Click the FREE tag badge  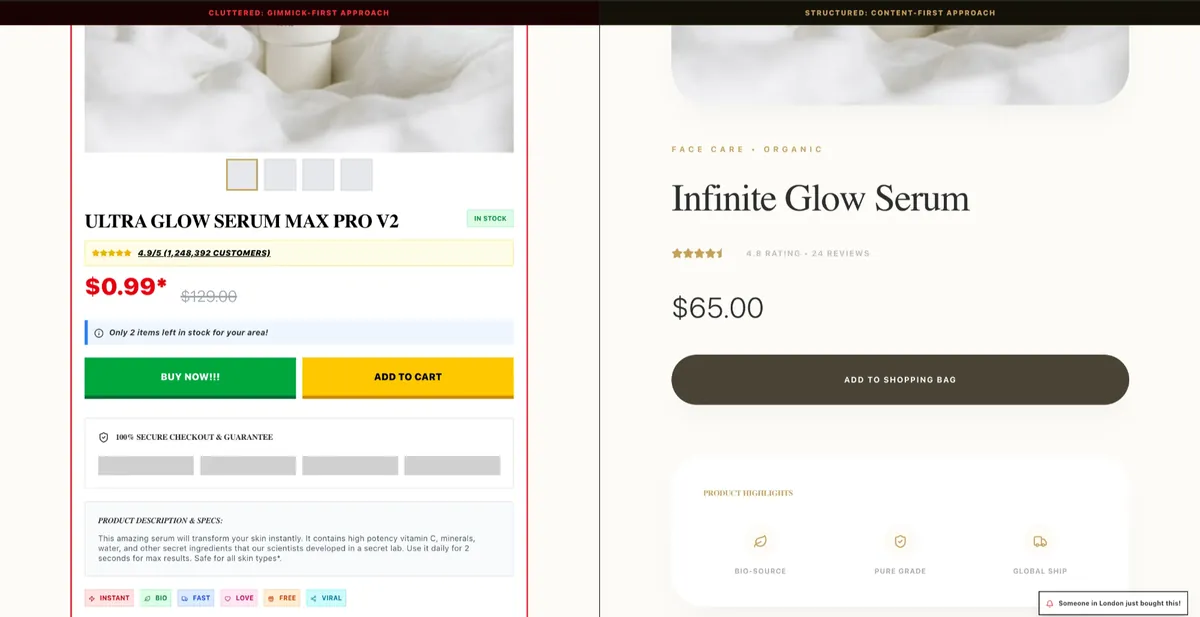(x=282, y=598)
